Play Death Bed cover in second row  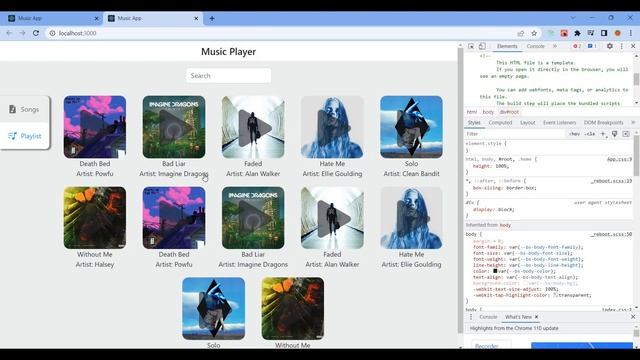coord(174,218)
